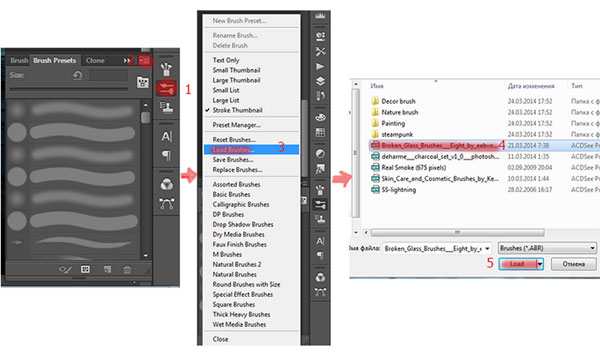The height and width of the screenshot is (364, 600).
Task: Open the Layers icon in middle dock
Action: [x=320, y=81]
